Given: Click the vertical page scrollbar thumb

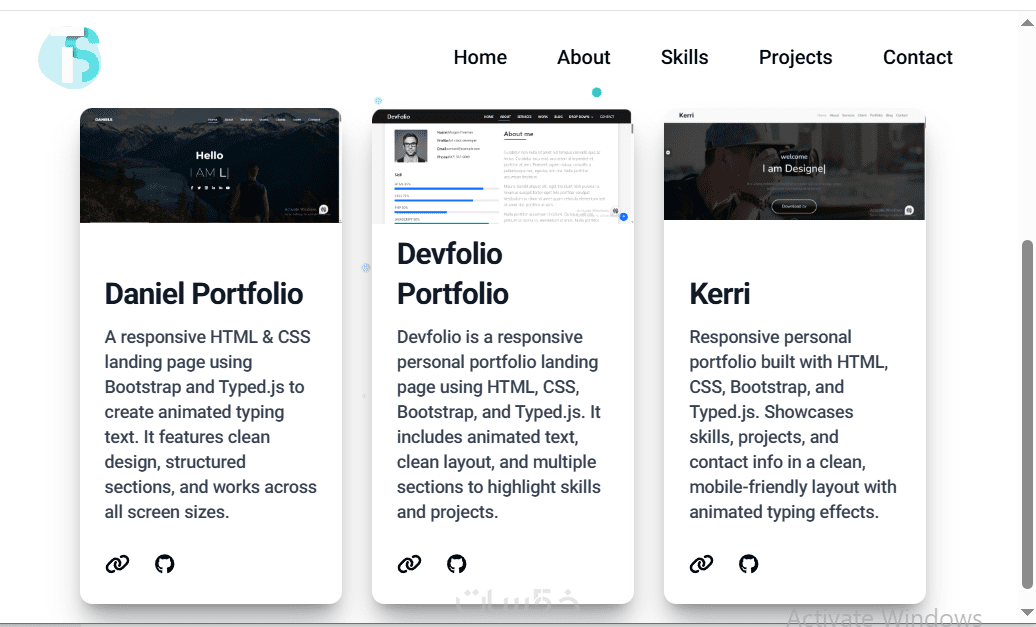Looking at the screenshot, I should (1027, 414).
